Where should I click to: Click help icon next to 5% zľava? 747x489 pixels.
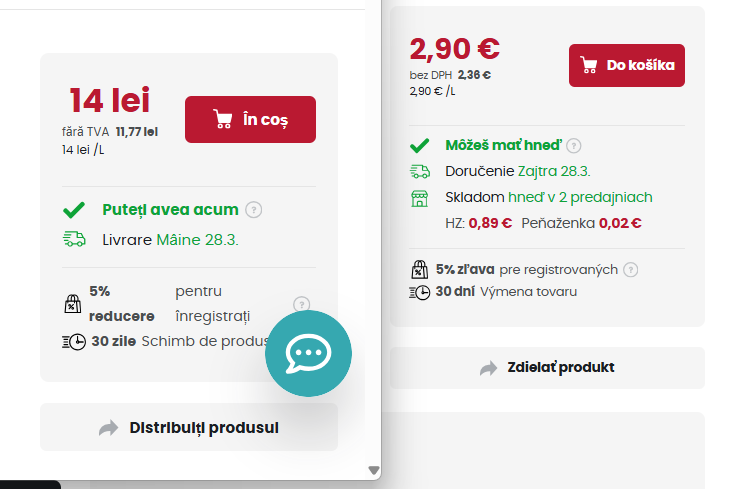coord(631,270)
